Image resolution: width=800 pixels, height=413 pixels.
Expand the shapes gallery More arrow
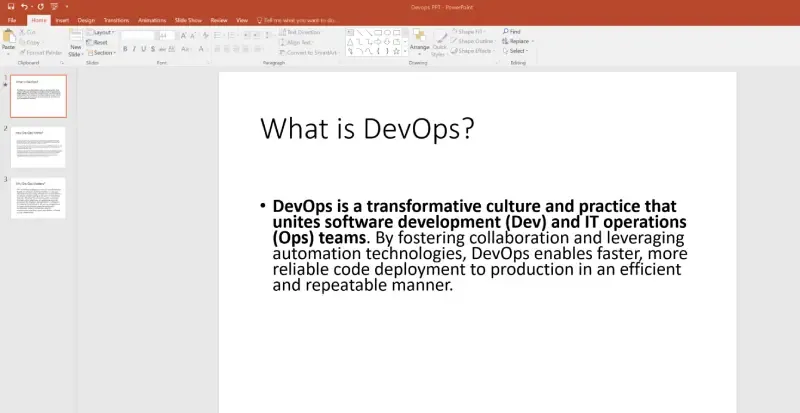tap(406, 52)
